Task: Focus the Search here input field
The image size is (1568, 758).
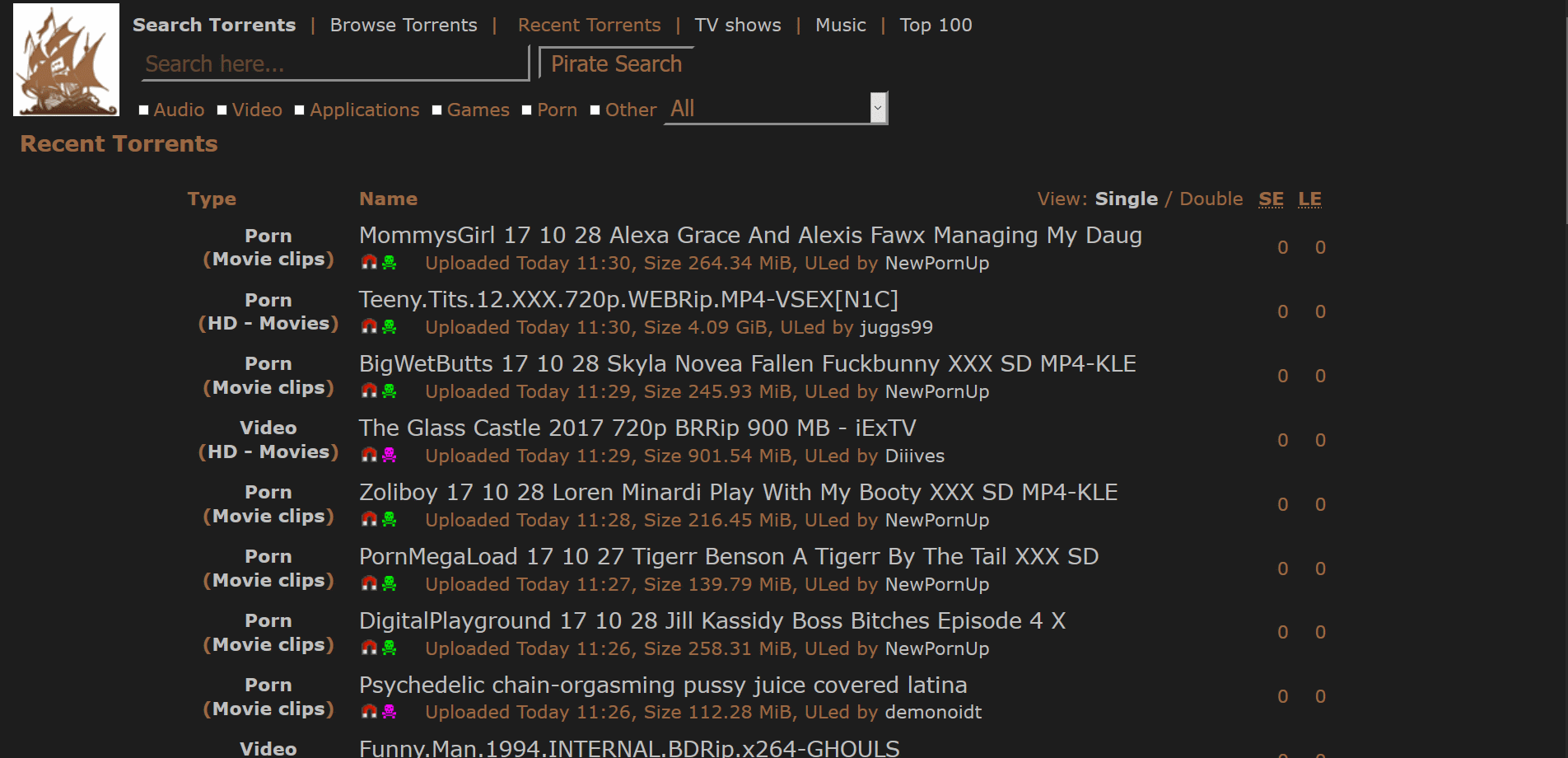Action: pos(335,63)
